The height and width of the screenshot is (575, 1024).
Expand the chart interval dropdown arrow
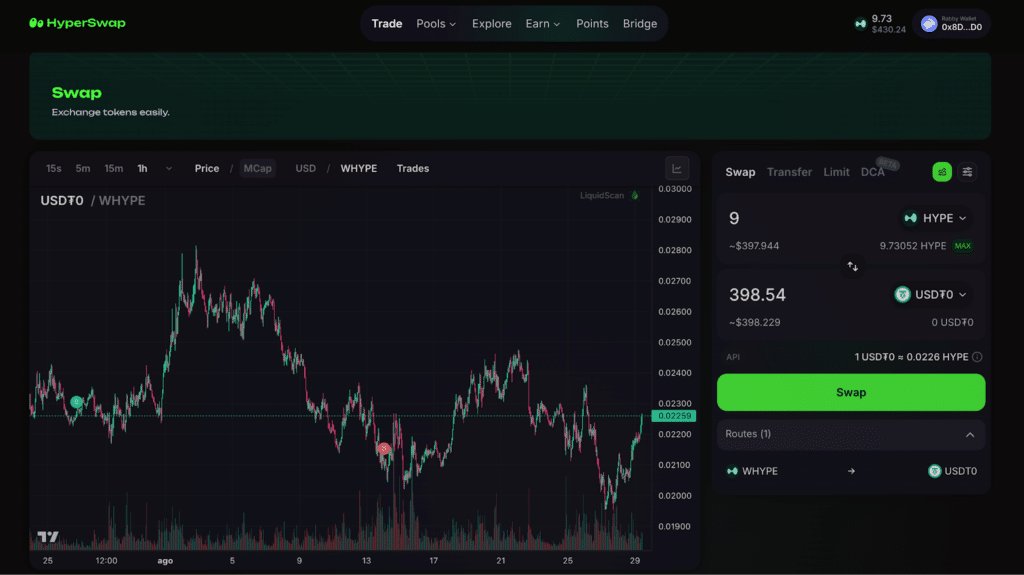point(168,169)
